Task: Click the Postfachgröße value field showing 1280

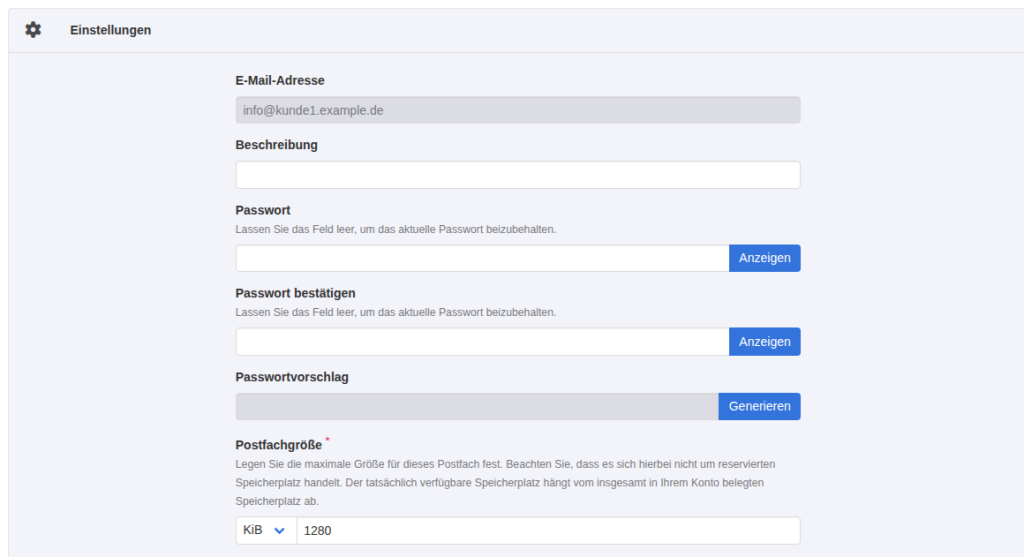Action: (x=549, y=530)
